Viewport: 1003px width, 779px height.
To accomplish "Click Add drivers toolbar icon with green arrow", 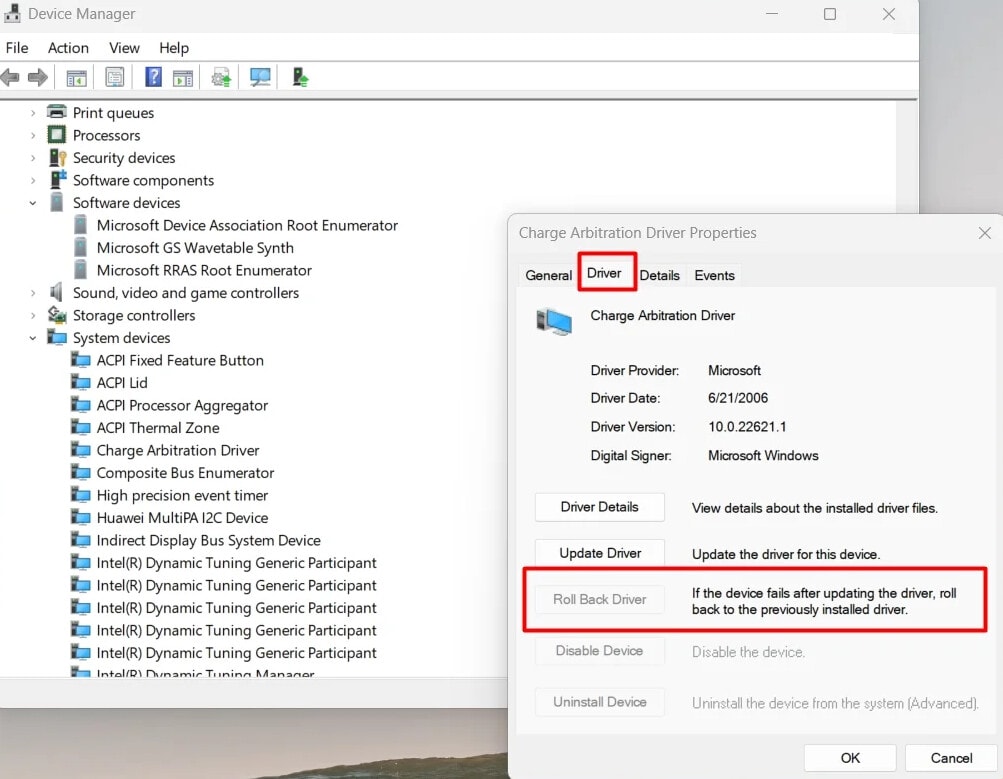I will [x=300, y=77].
